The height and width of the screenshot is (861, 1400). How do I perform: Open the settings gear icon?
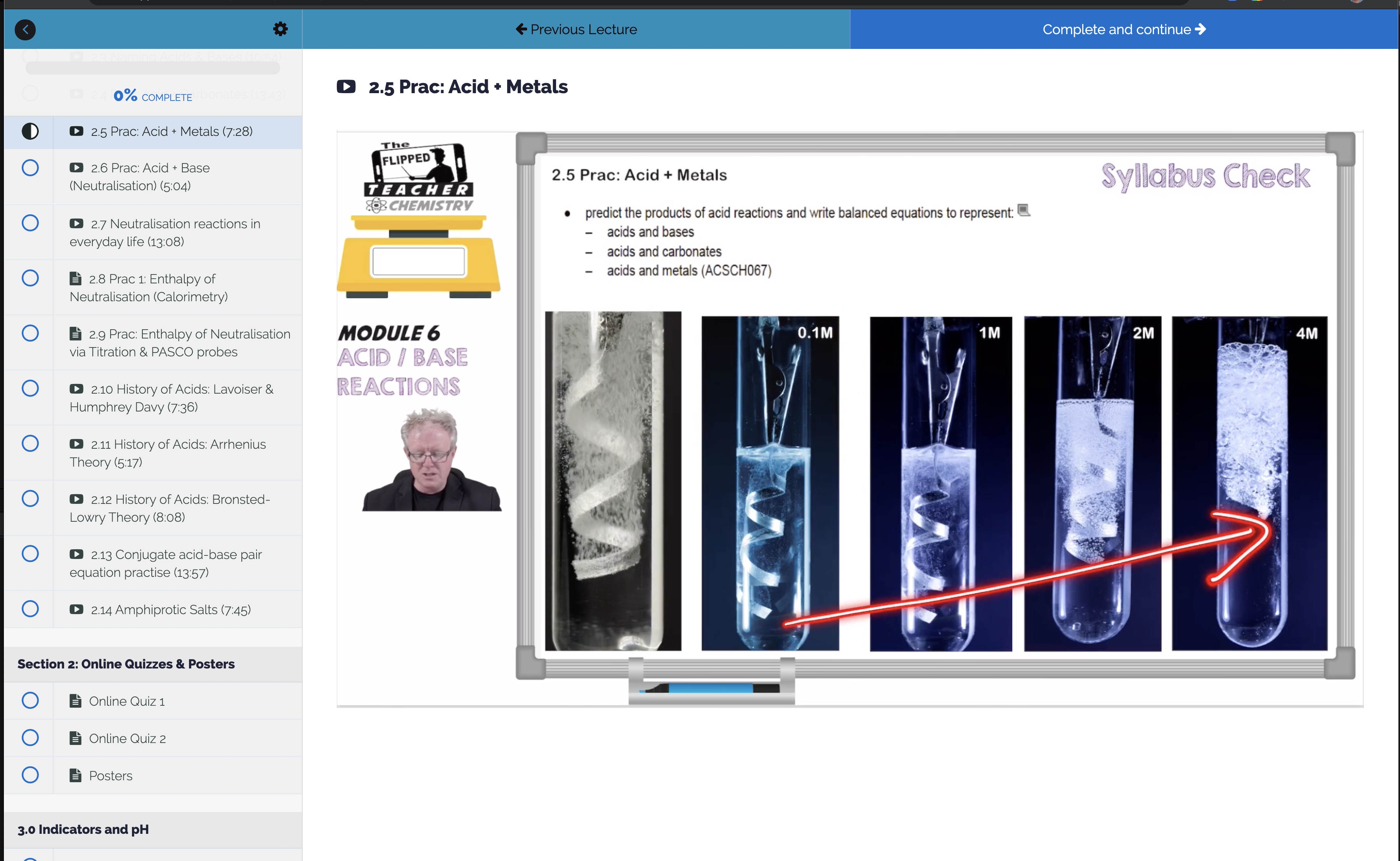tap(280, 29)
